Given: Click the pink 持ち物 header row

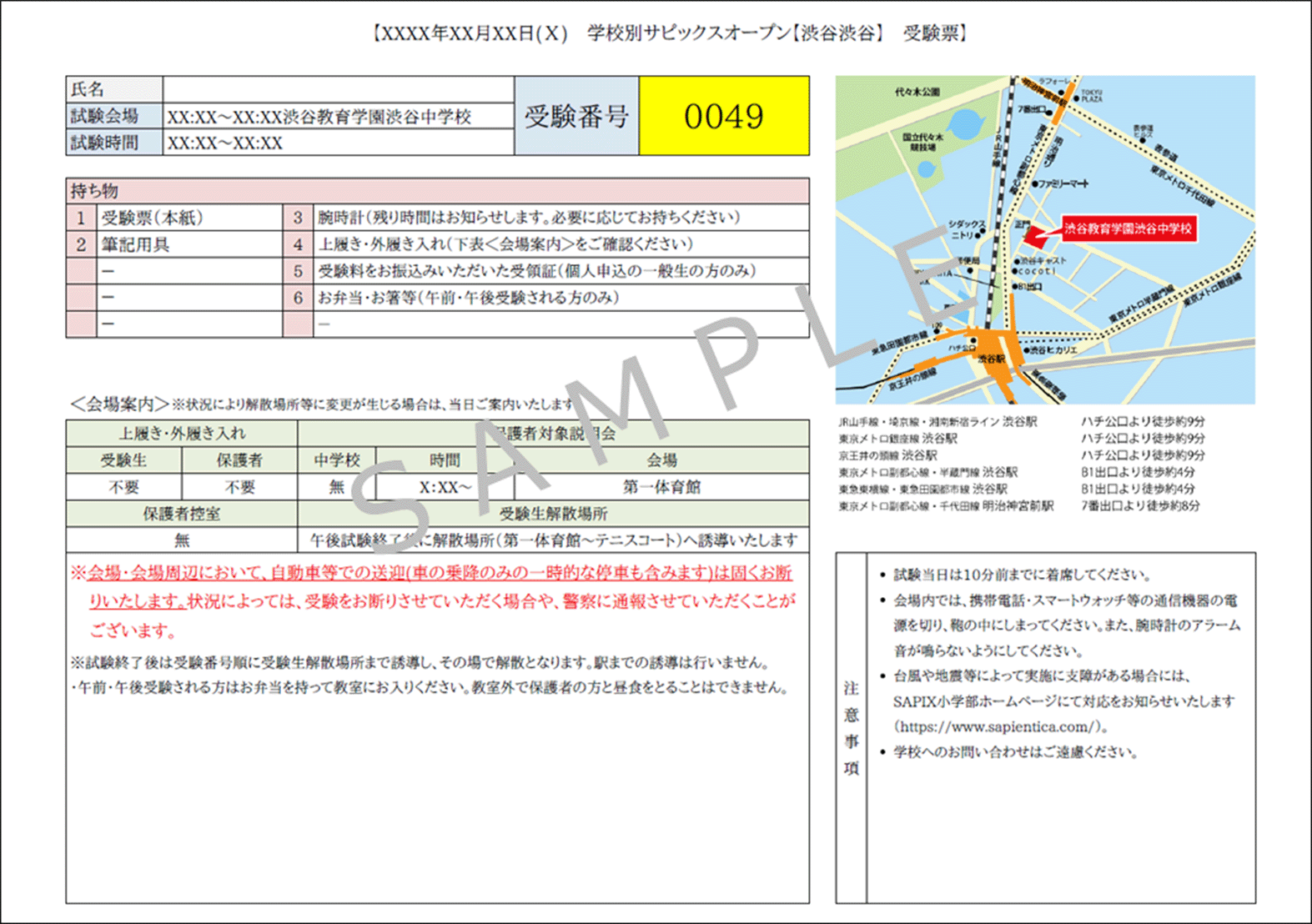Looking at the screenshot, I should (x=437, y=190).
